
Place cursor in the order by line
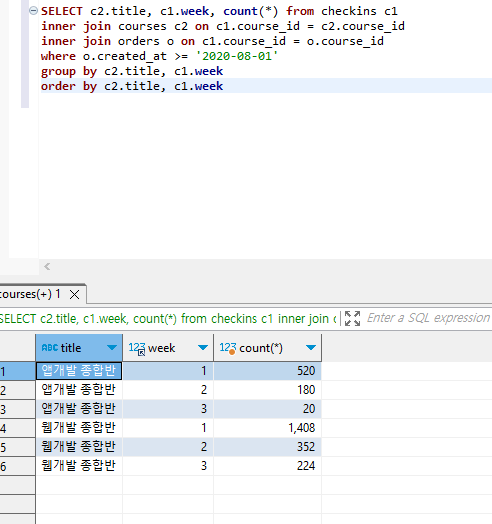(132, 86)
